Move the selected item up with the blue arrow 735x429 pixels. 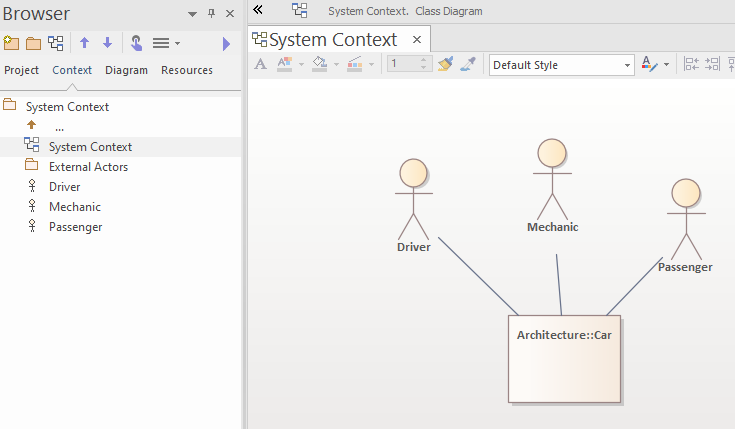pos(84,43)
